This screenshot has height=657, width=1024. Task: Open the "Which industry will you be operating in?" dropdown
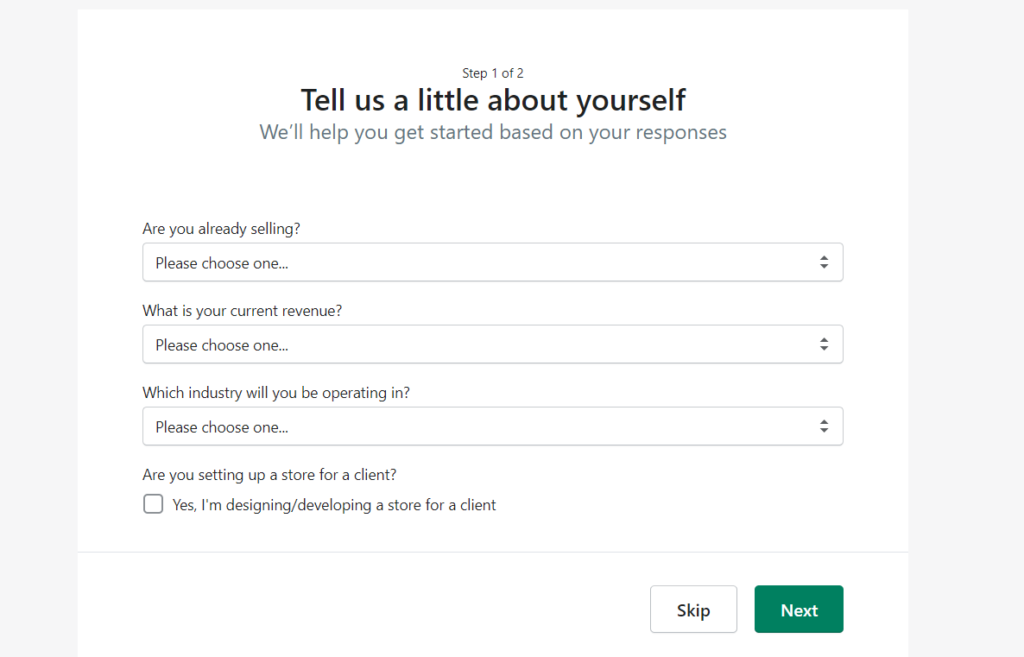click(x=492, y=426)
